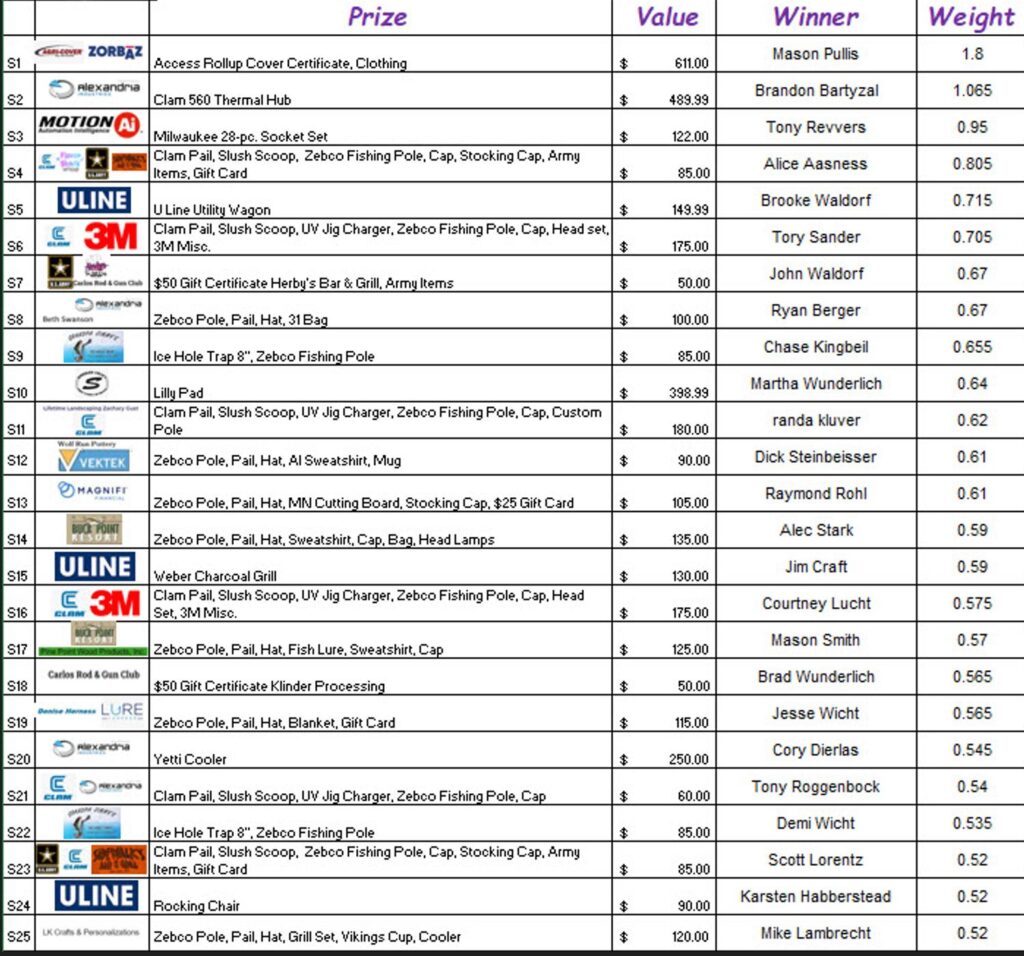Select the LURE logo in row S19
This screenshot has height=956, width=1024.
(x=121, y=710)
